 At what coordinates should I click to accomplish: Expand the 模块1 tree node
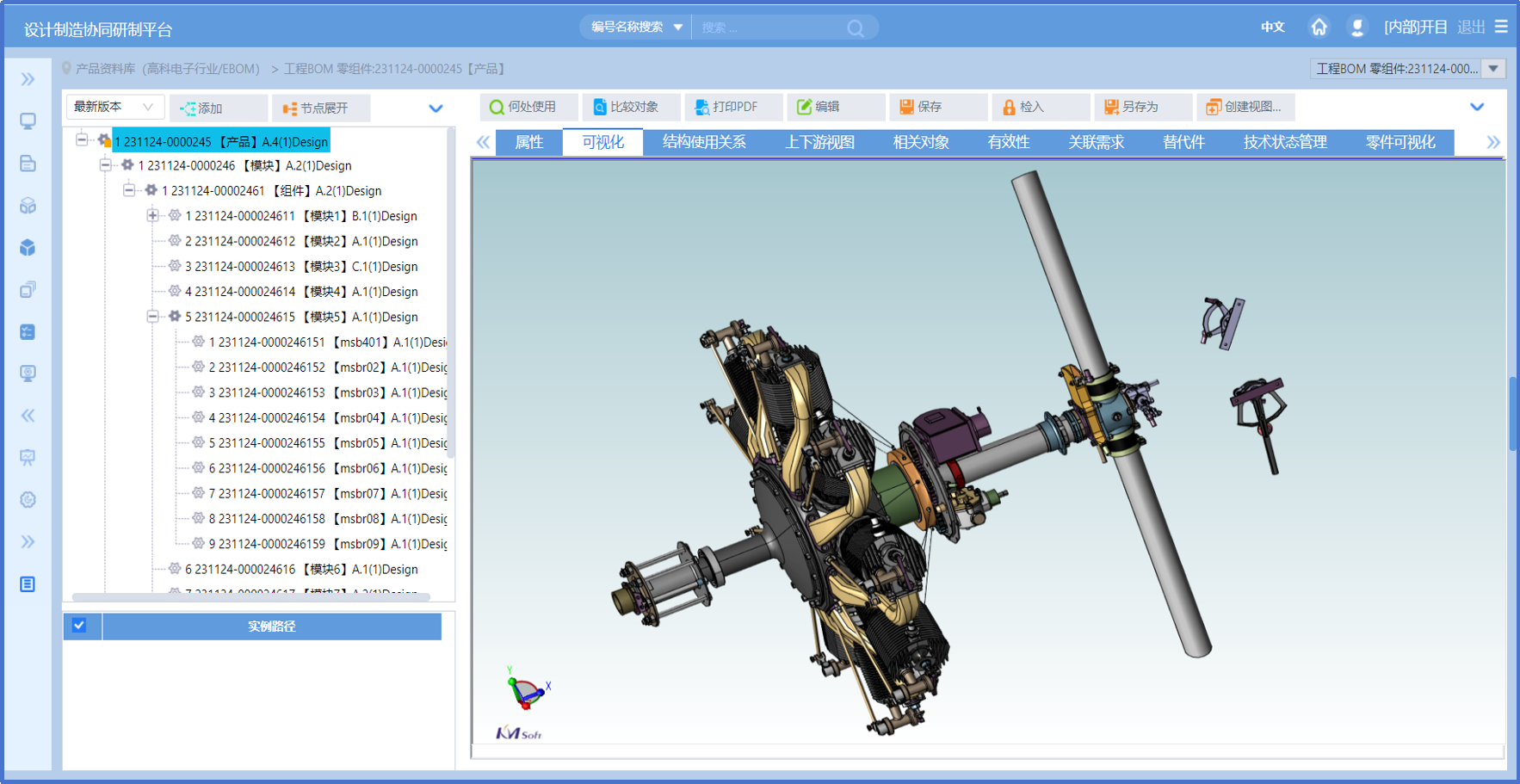click(152, 216)
